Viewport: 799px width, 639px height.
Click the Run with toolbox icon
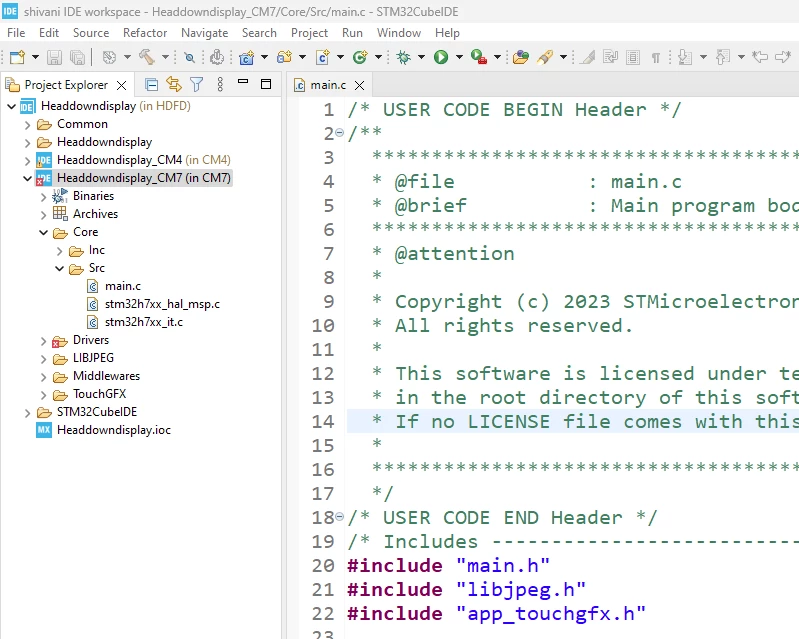479,57
